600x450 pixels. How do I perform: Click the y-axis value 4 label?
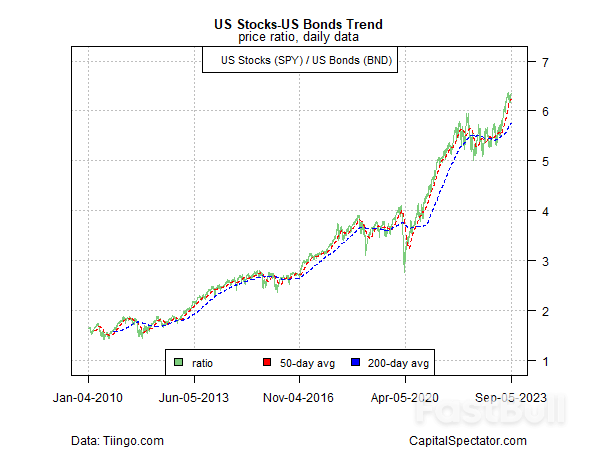tap(545, 211)
